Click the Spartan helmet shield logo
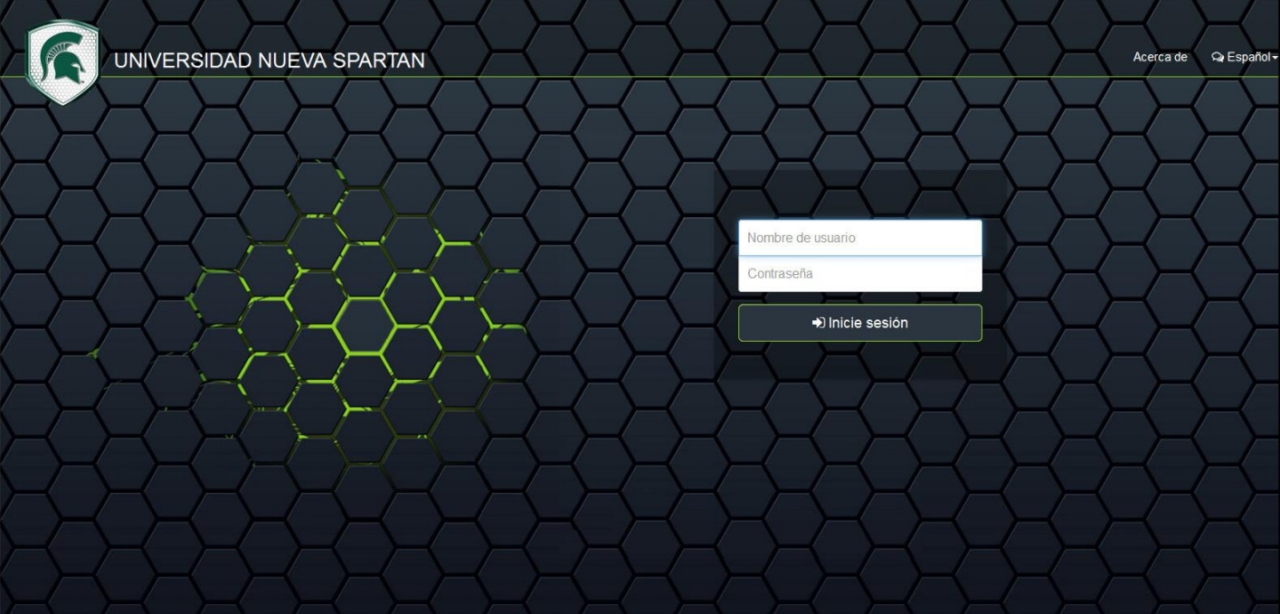1280x614 pixels. 63,61
